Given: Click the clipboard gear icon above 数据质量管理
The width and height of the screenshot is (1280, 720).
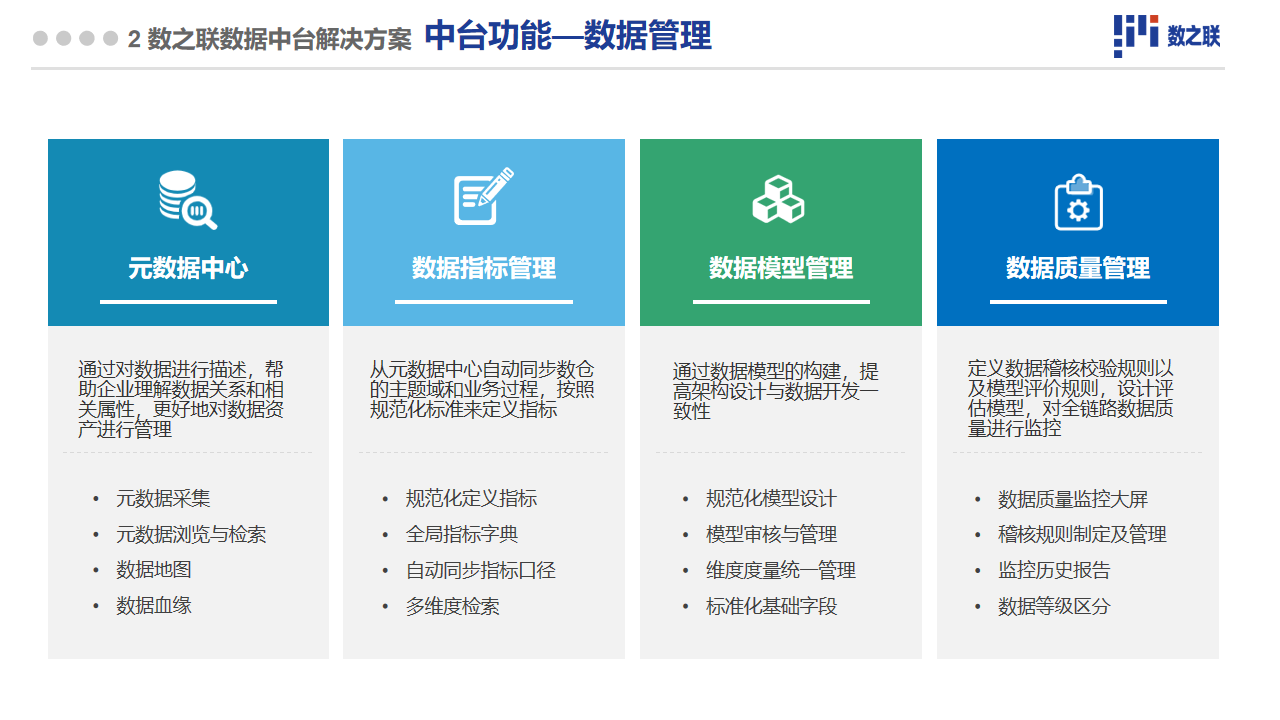Looking at the screenshot, I should tap(1078, 202).
